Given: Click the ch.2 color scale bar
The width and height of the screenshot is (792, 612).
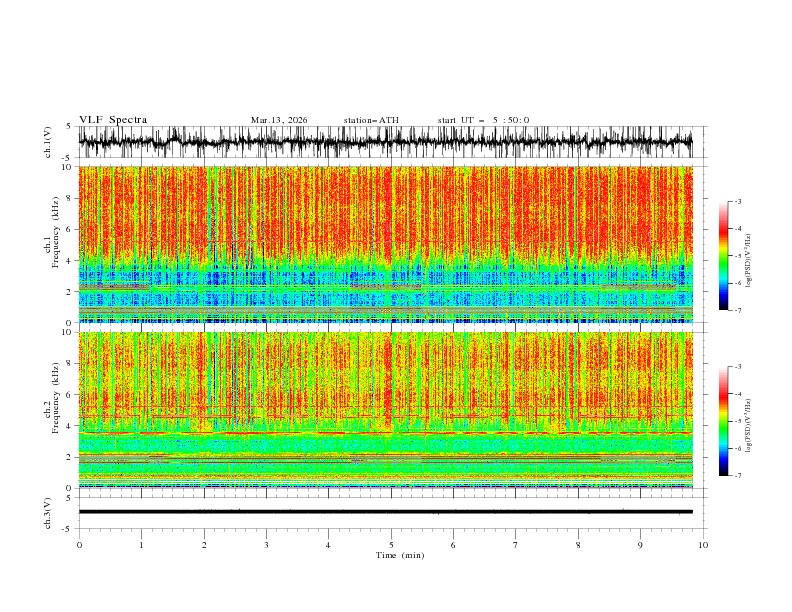Looking at the screenshot, I should coord(723,421).
